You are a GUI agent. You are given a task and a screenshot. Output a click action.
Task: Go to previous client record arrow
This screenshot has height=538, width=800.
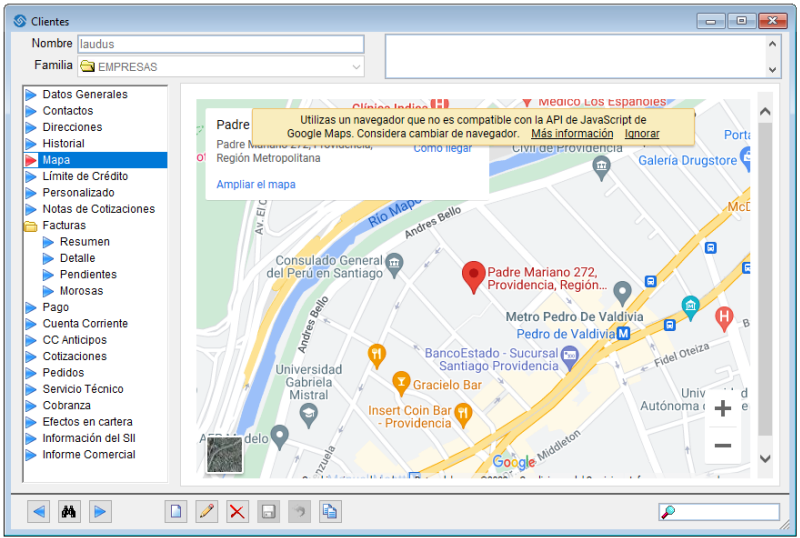click(x=39, y=511)
